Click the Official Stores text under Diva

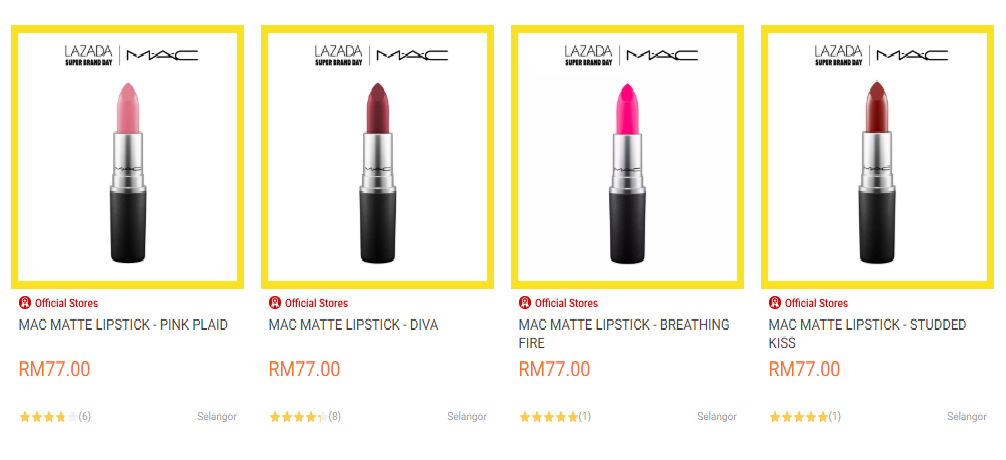pyautogui.click(x=316, y=303)
